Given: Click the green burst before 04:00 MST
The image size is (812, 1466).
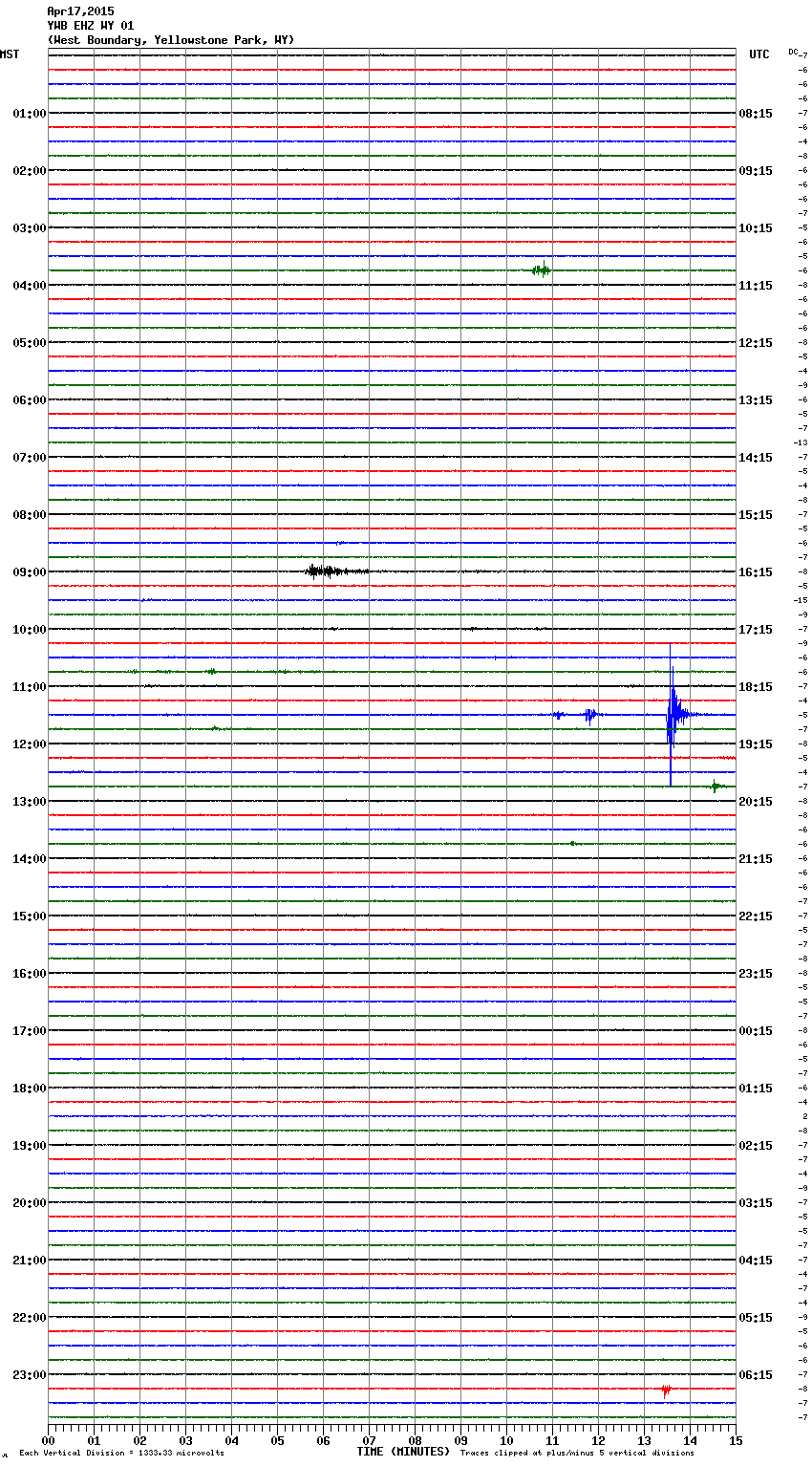Looking at the screenshot, I should (x=541, y=270).
